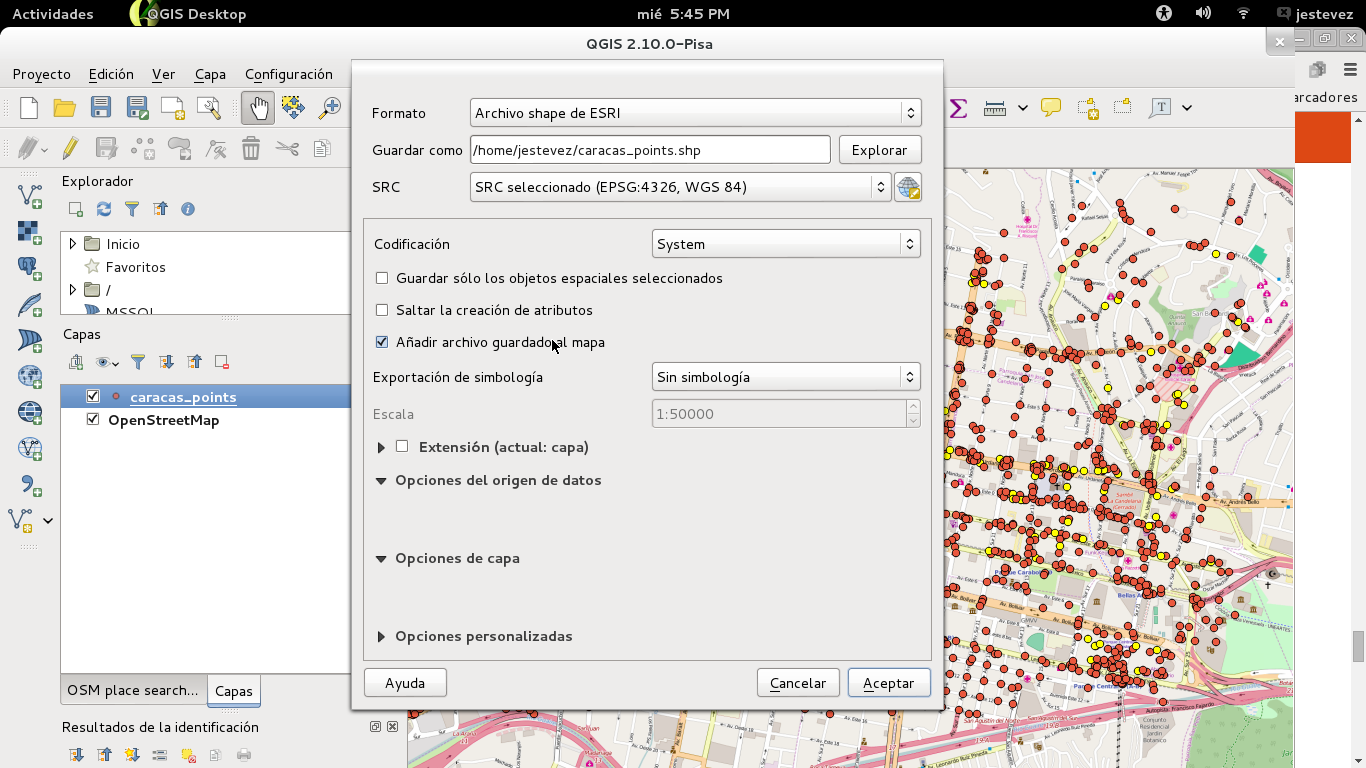This screenshot has width=1366, height=768.
Task: Select the Favoritos item in Explorador
Action: [136, 267]
